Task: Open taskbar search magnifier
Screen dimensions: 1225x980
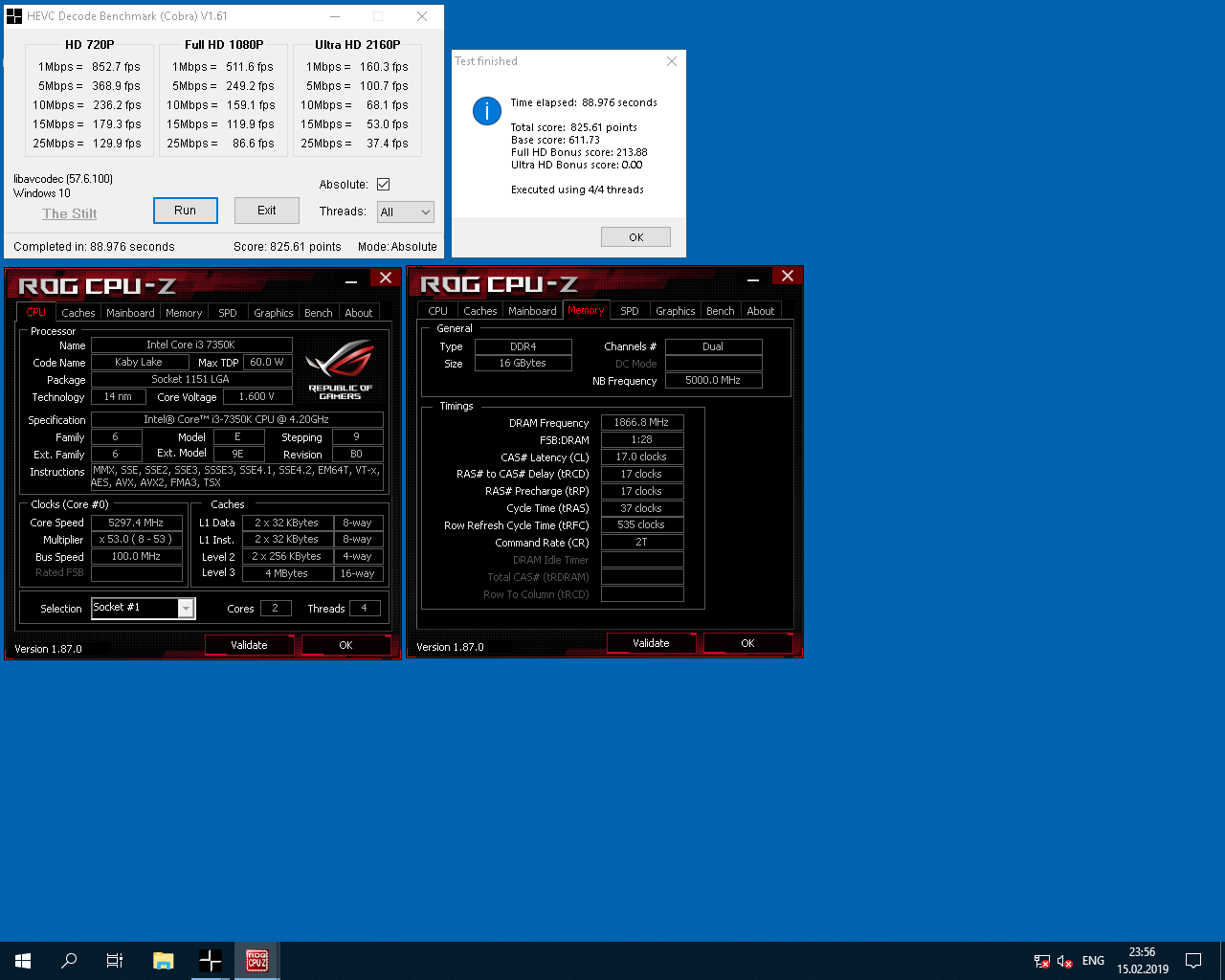Action: point(69,961)
